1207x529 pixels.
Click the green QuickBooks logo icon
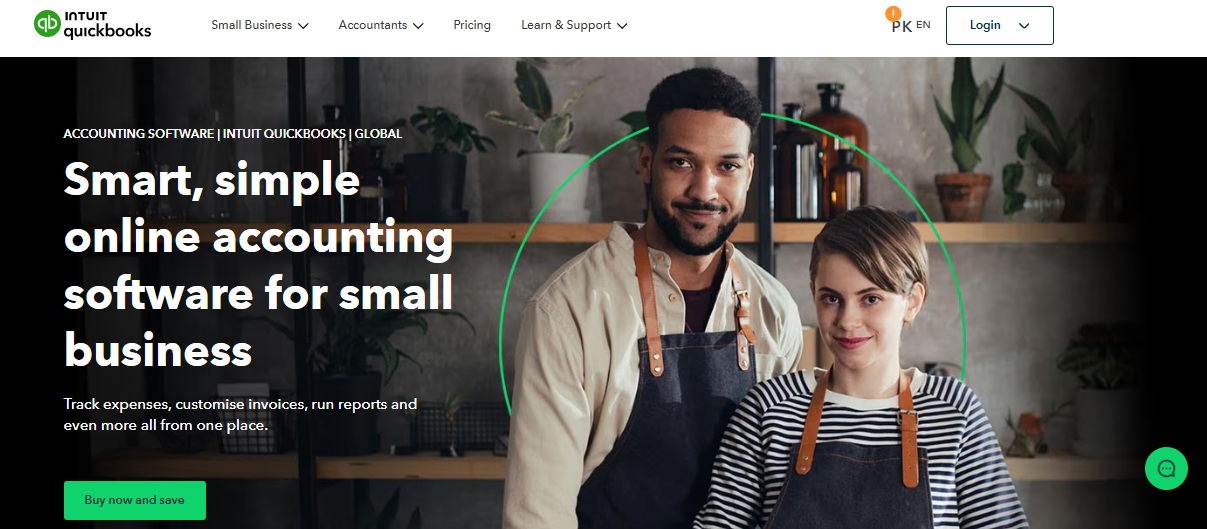pos(46,24)
